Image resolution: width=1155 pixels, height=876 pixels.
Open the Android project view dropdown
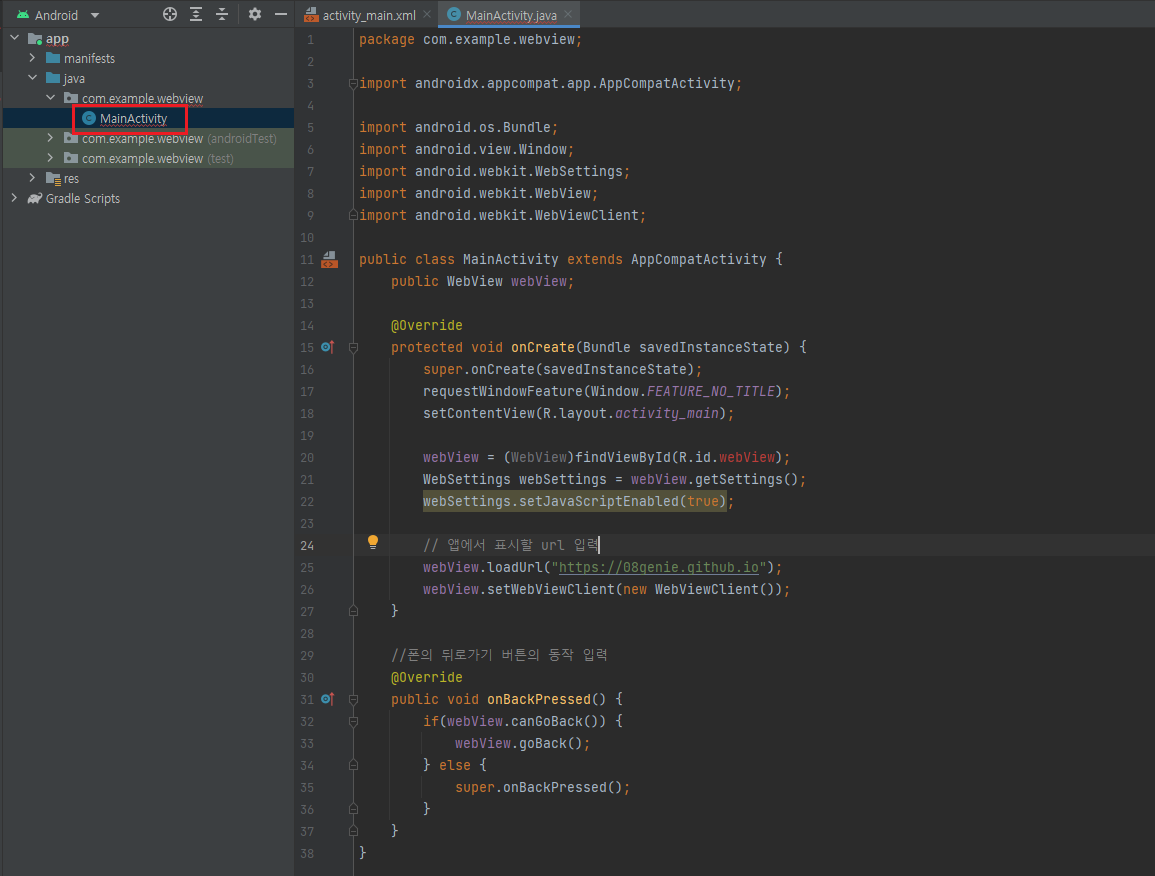(62, 14)
